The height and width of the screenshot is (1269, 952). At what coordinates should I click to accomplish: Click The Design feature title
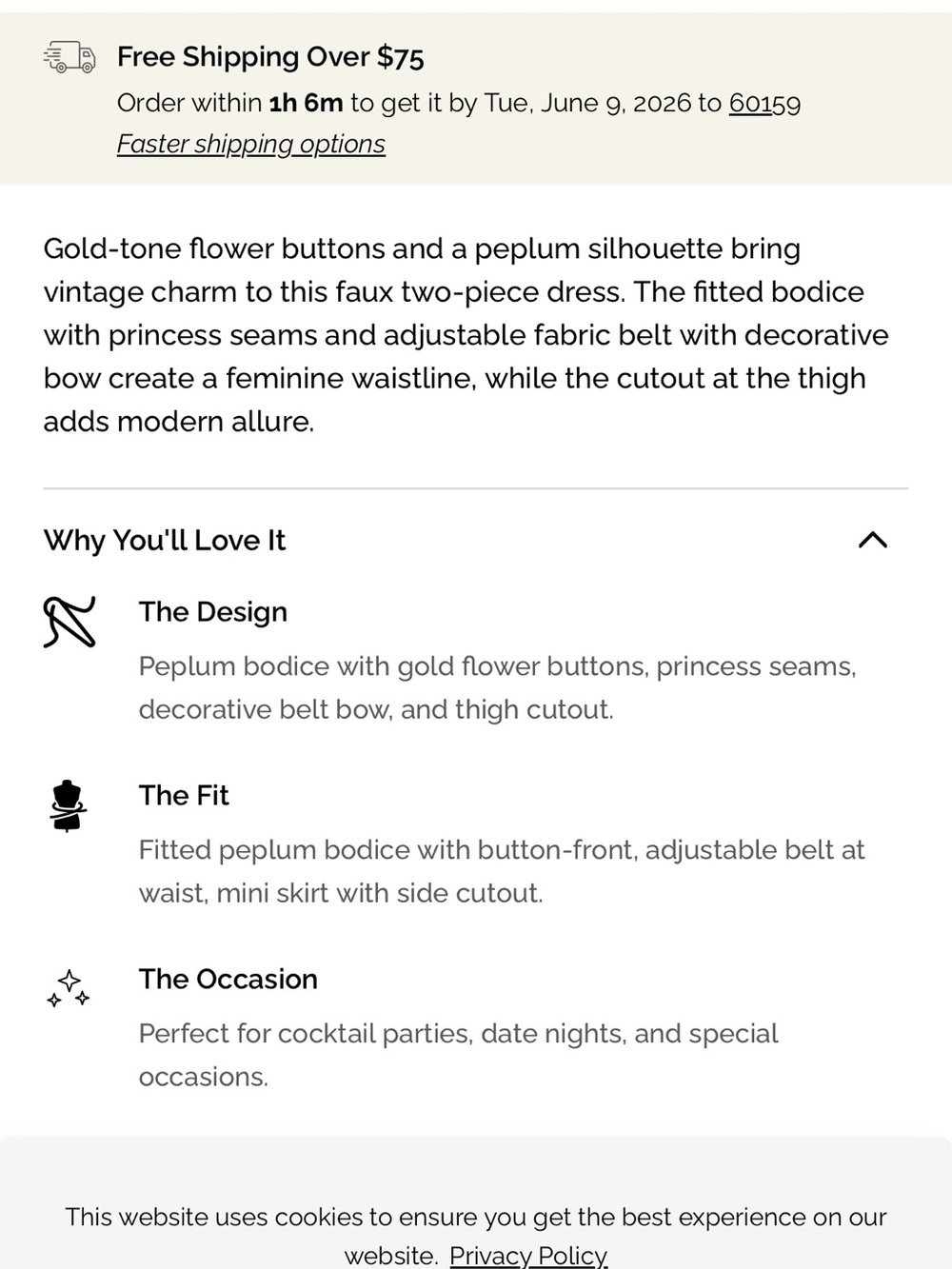(x=213, y=612)
